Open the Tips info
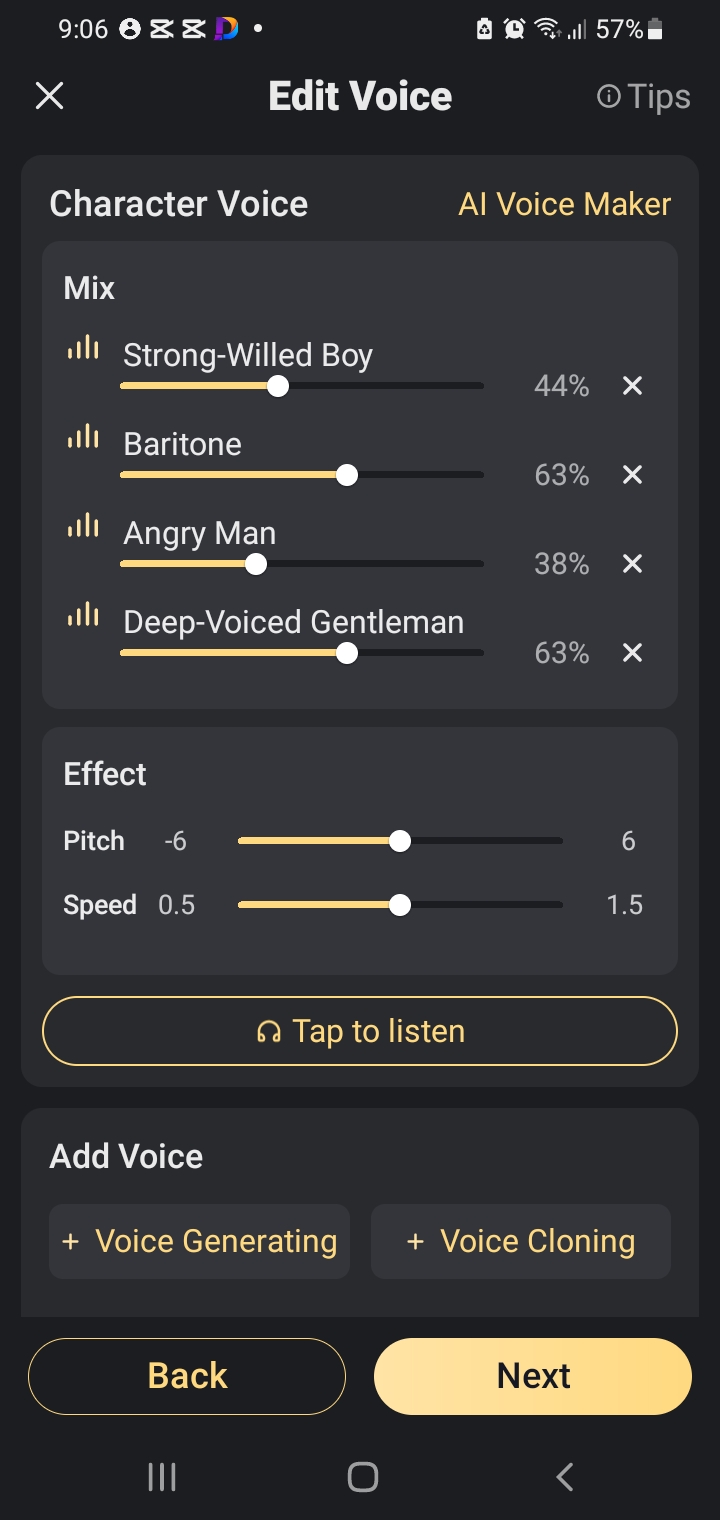Viewport: 720px width, 1520px height. 643,96
